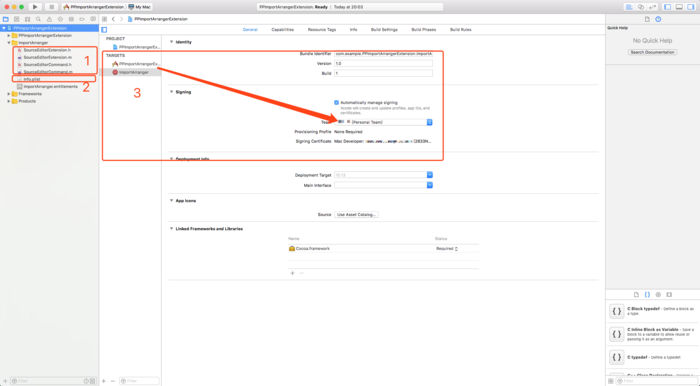Expand the Products folder
Screen dimensions: 700x386
(8, 101)
